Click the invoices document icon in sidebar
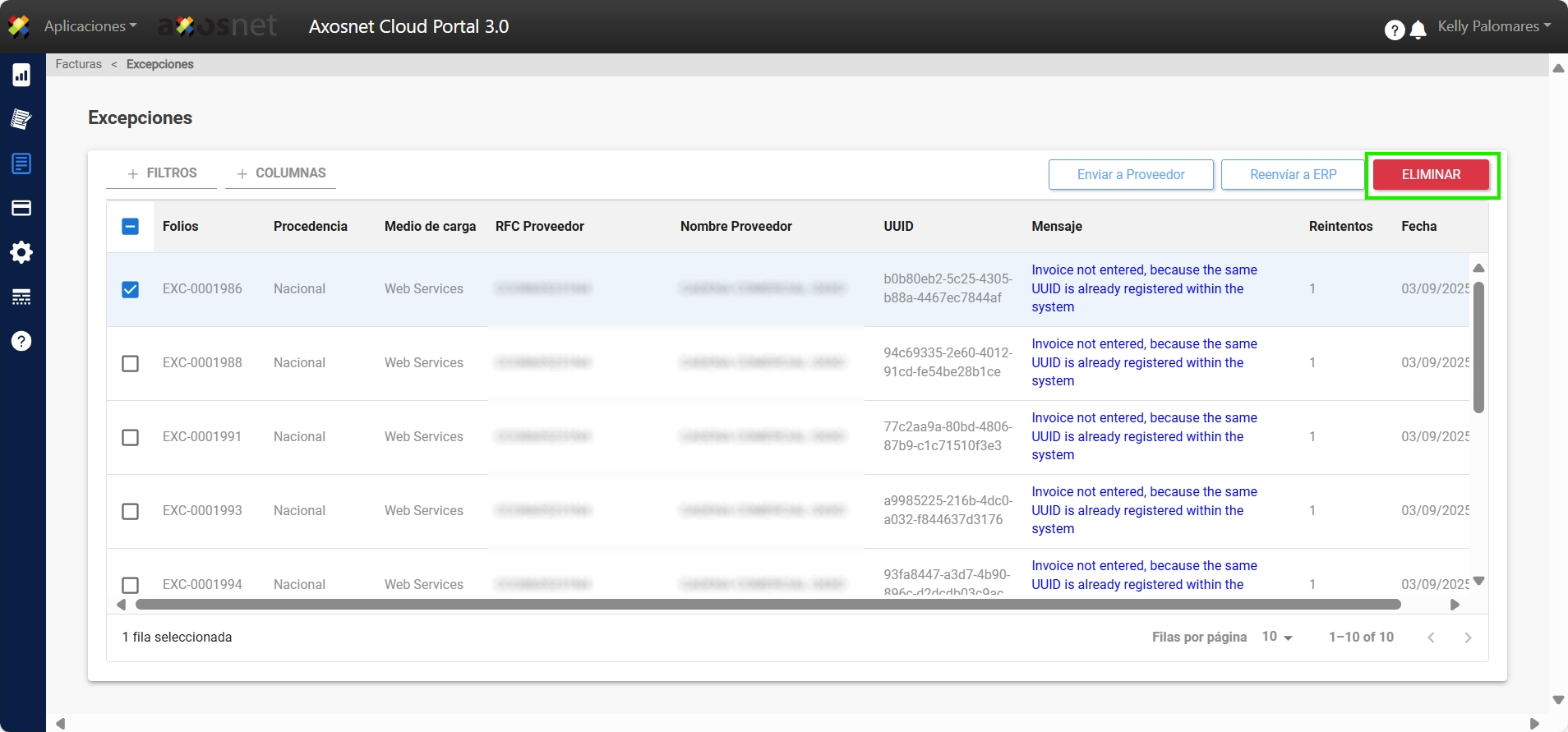Image resolution: width=1568 pixels, height=732 pixels. pos(21,163)
